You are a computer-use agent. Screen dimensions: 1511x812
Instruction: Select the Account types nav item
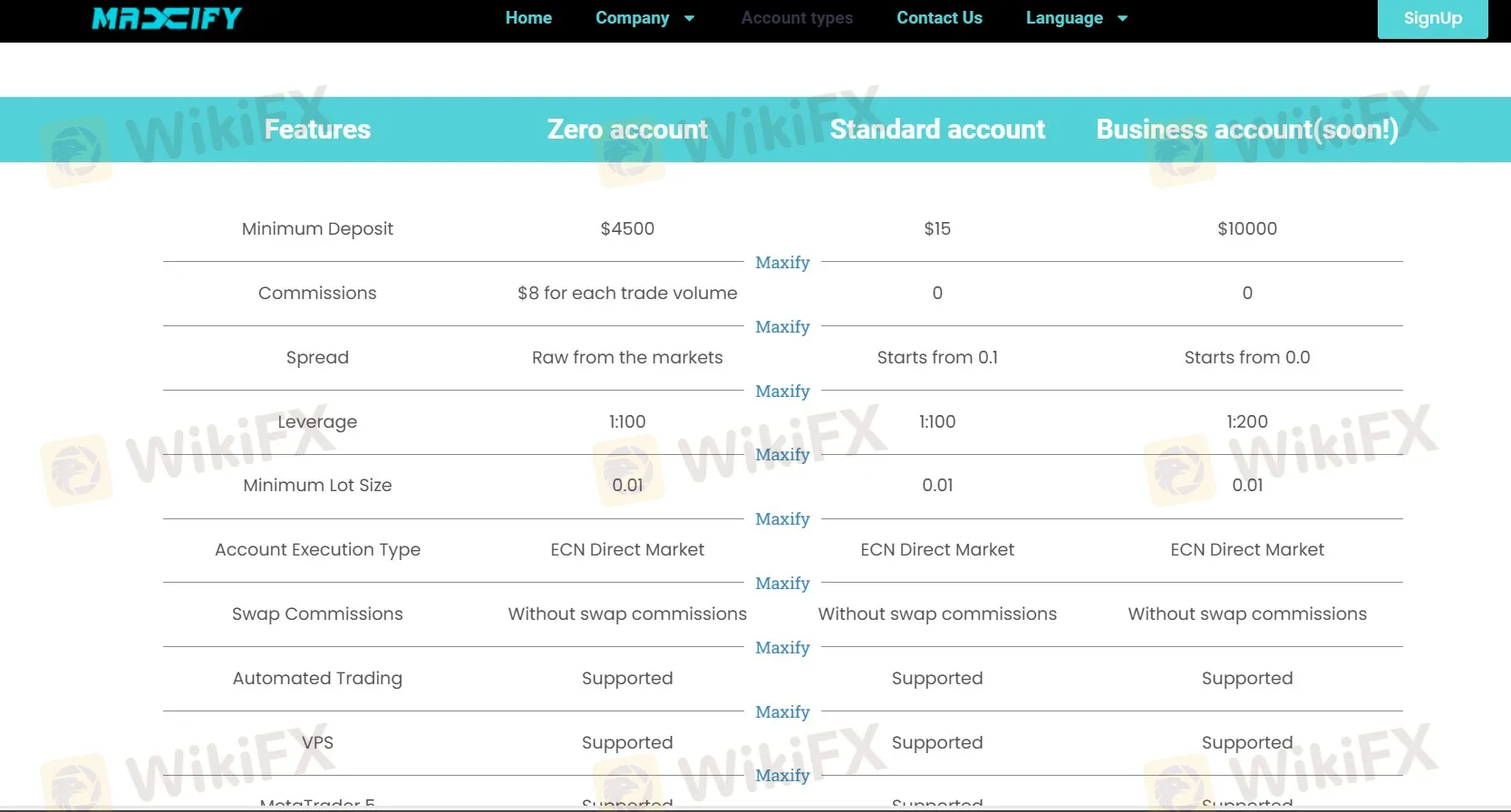click(x=797, y=18)
